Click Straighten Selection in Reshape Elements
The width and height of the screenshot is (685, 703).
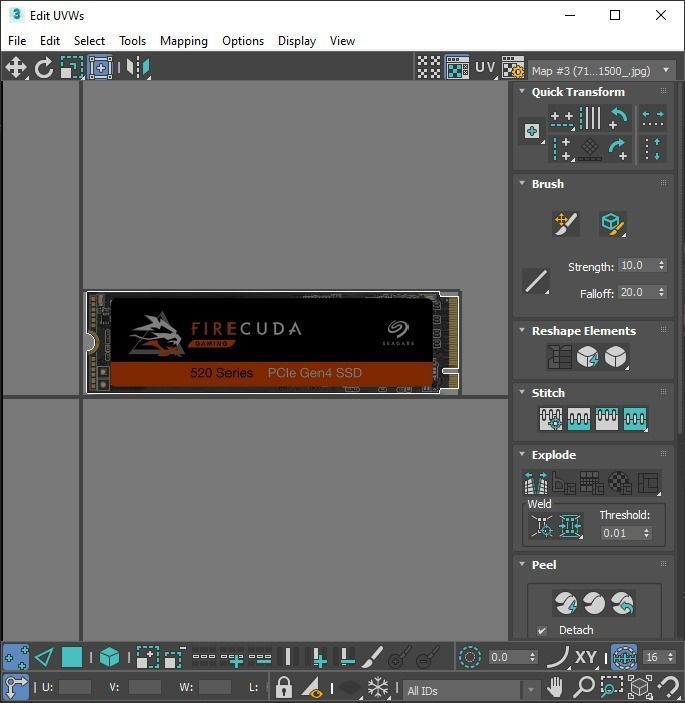click(559, 357)
